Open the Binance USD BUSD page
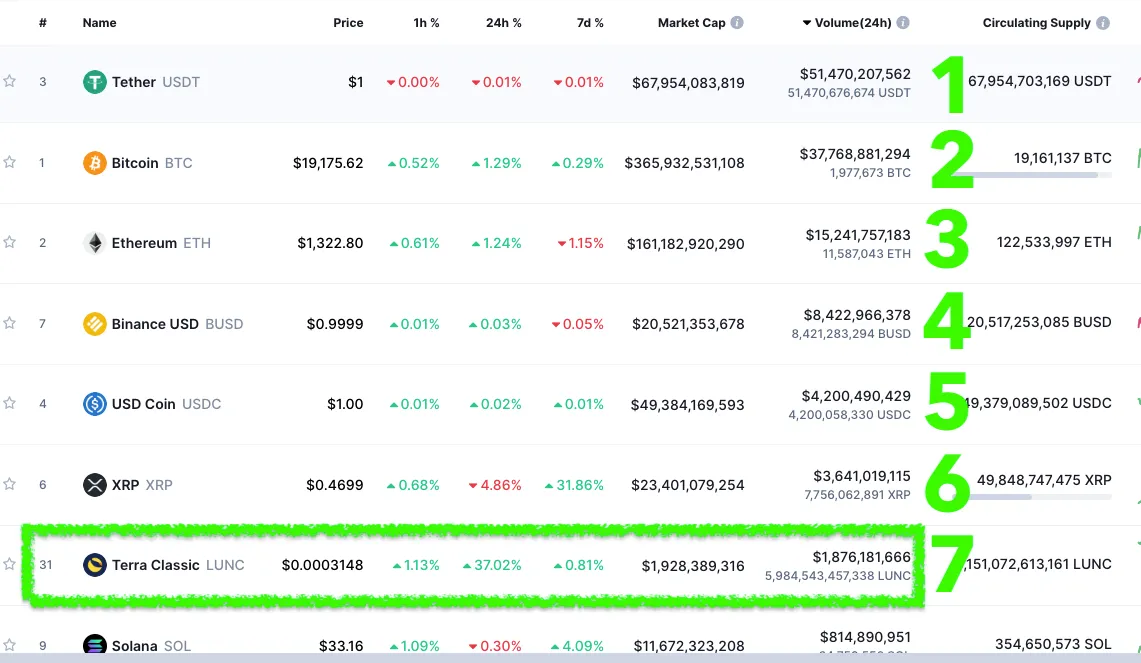Viewport: 1141px width, 663px height. click(x=178, y=324)
